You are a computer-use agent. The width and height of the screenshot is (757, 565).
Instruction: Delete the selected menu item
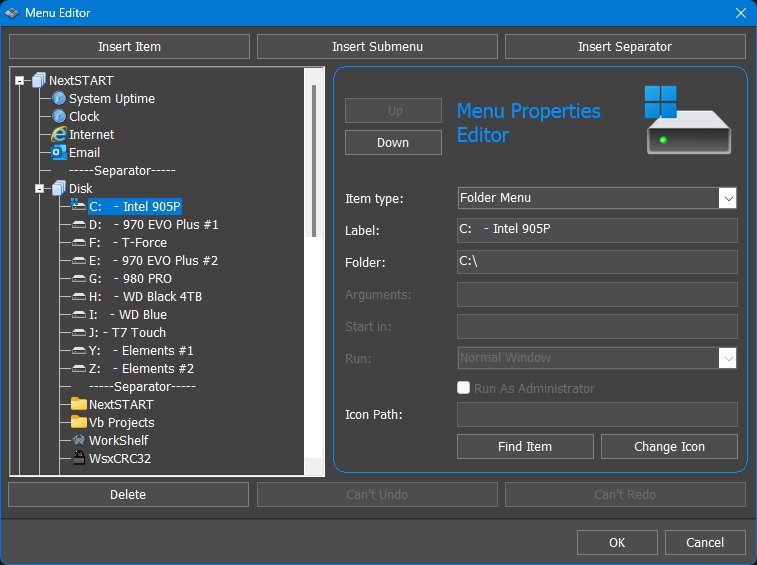[x=128, y=494]
